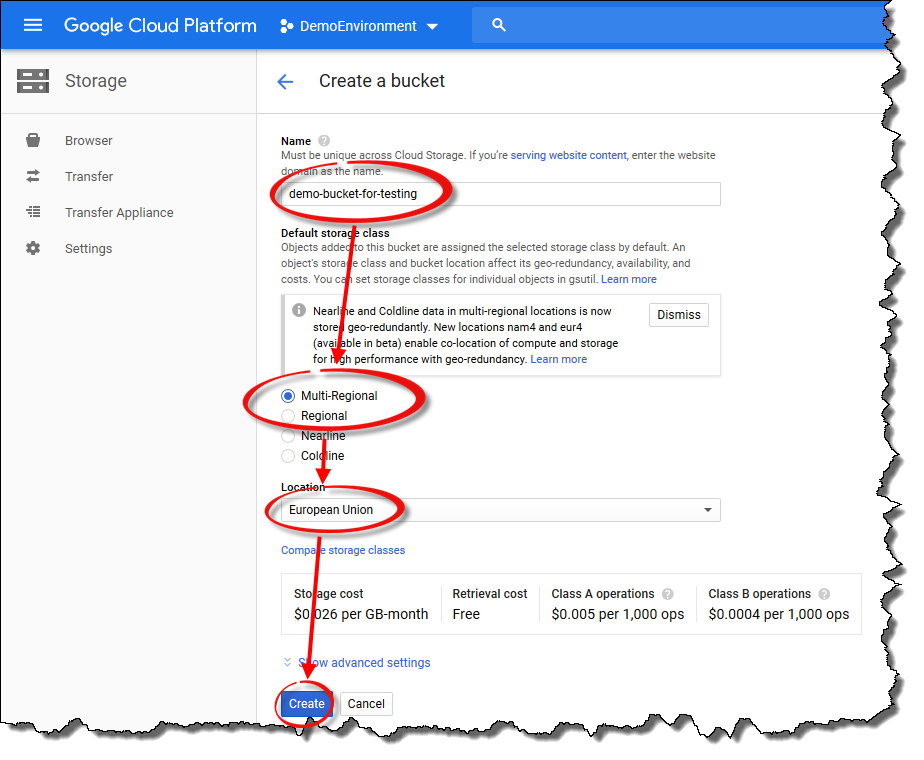
Task: Select the Regional storage class option
Action: coord(289,416)
